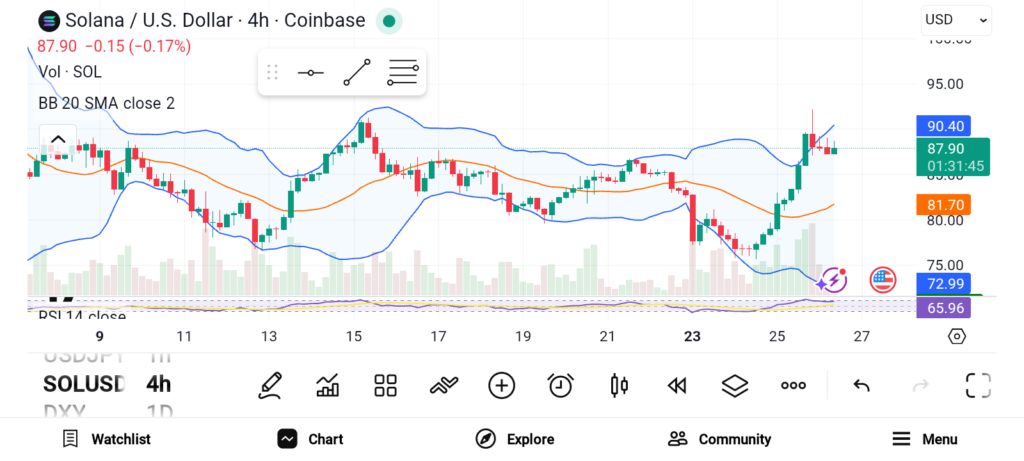Open the indicators wave-line icon

443,385
